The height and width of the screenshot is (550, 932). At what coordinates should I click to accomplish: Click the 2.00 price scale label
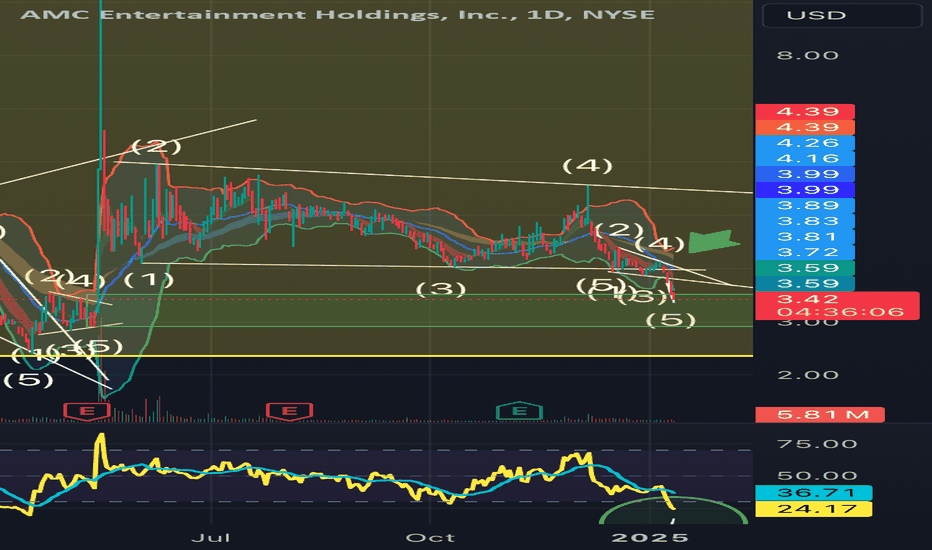coord(807,375)
